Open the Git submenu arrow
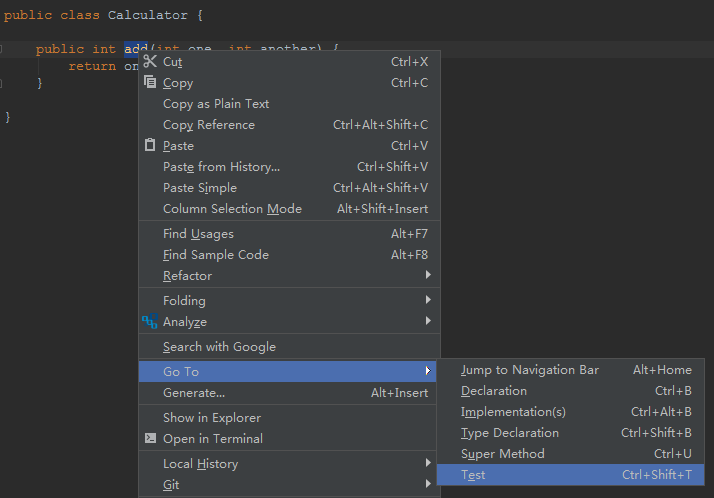The width and height of the screenshot is (714, 498). click(428, 483)
